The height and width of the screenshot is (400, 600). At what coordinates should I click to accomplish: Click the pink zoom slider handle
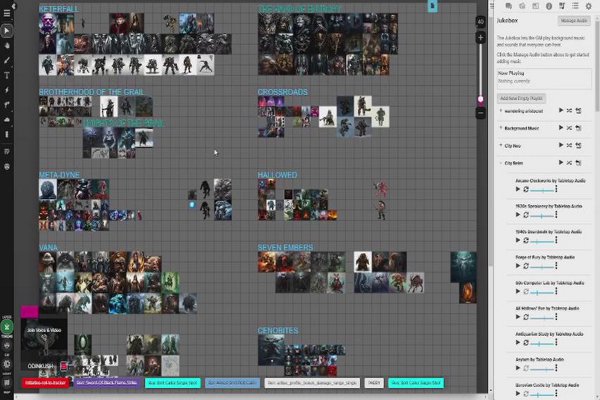tap(481, 99)
